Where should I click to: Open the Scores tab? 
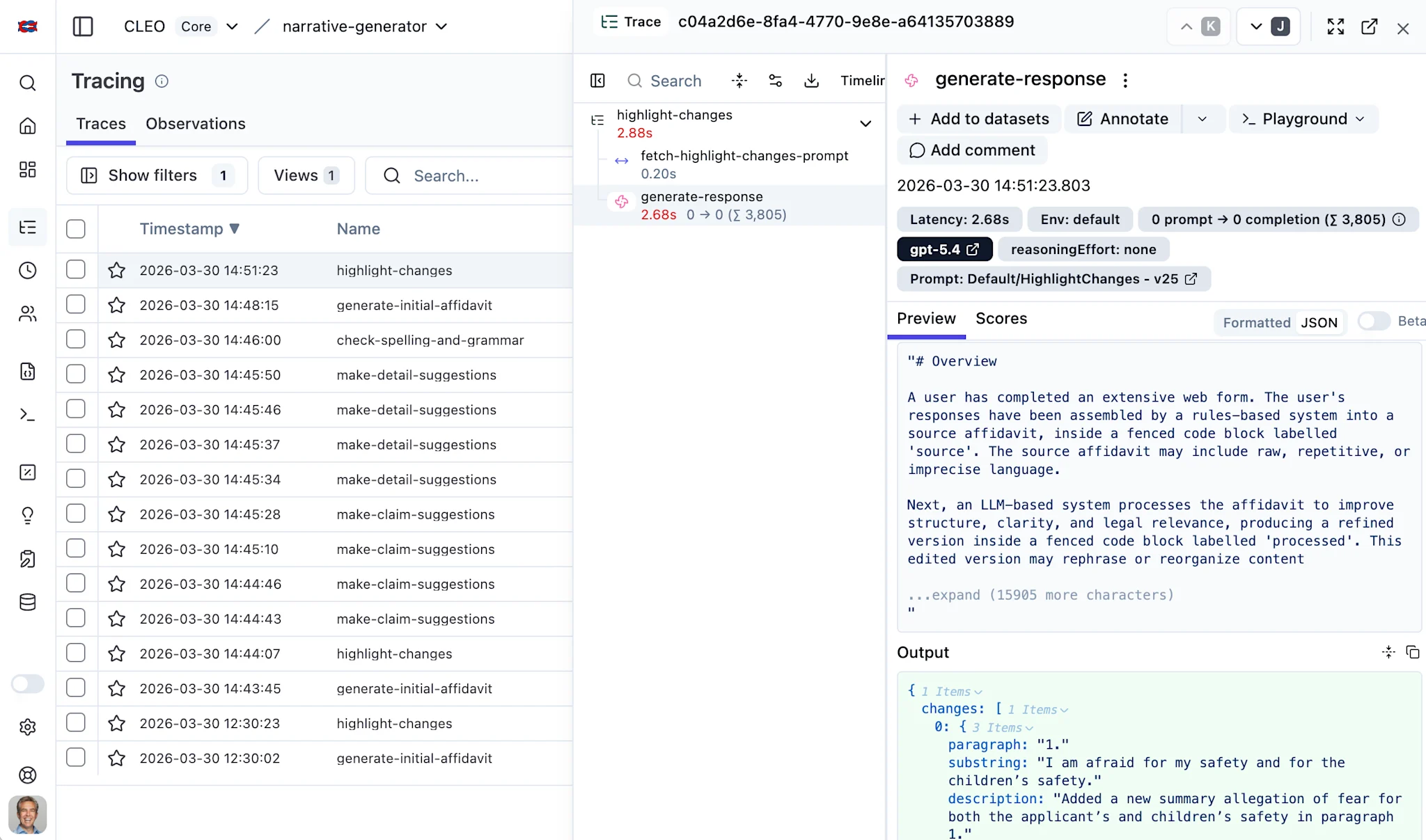pyautogui.click(x=1001, y=319)
